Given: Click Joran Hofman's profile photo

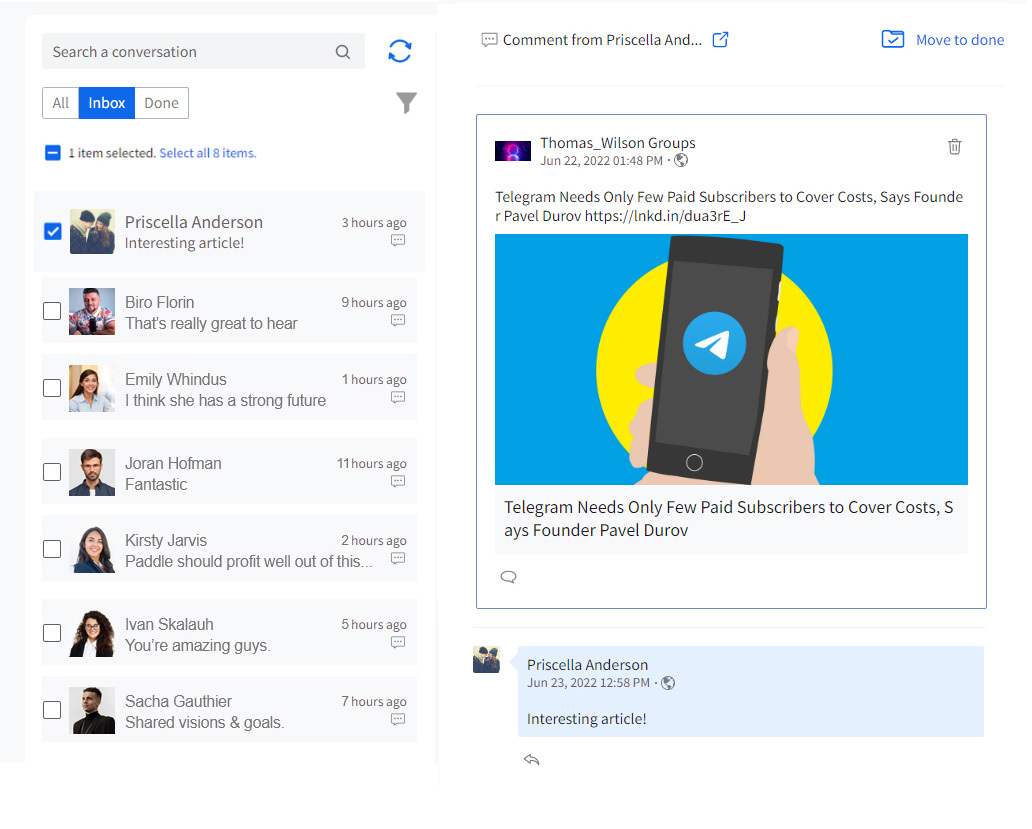Looking at the screenshot, I should click(92, 472).
